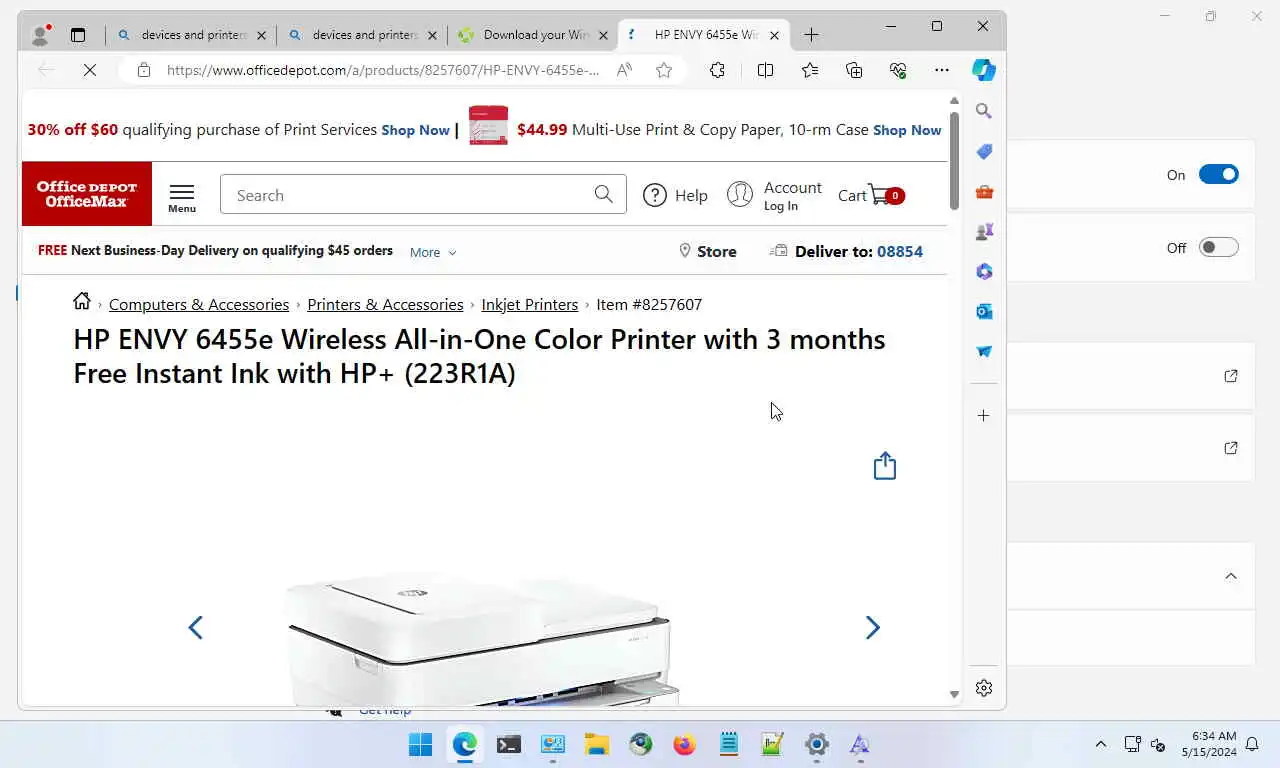Screen dimensions: 1280x768
Task: Click Shop Now for Copy Paper offer
Action: click(x=907, y=130)
